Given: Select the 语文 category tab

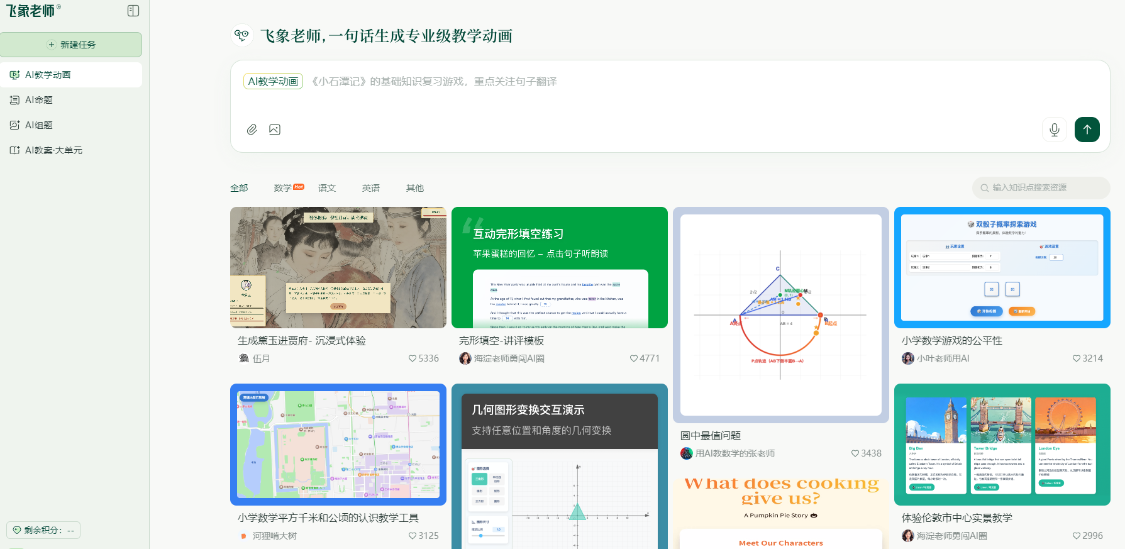Looking at the screenshot, I should 327,188.
